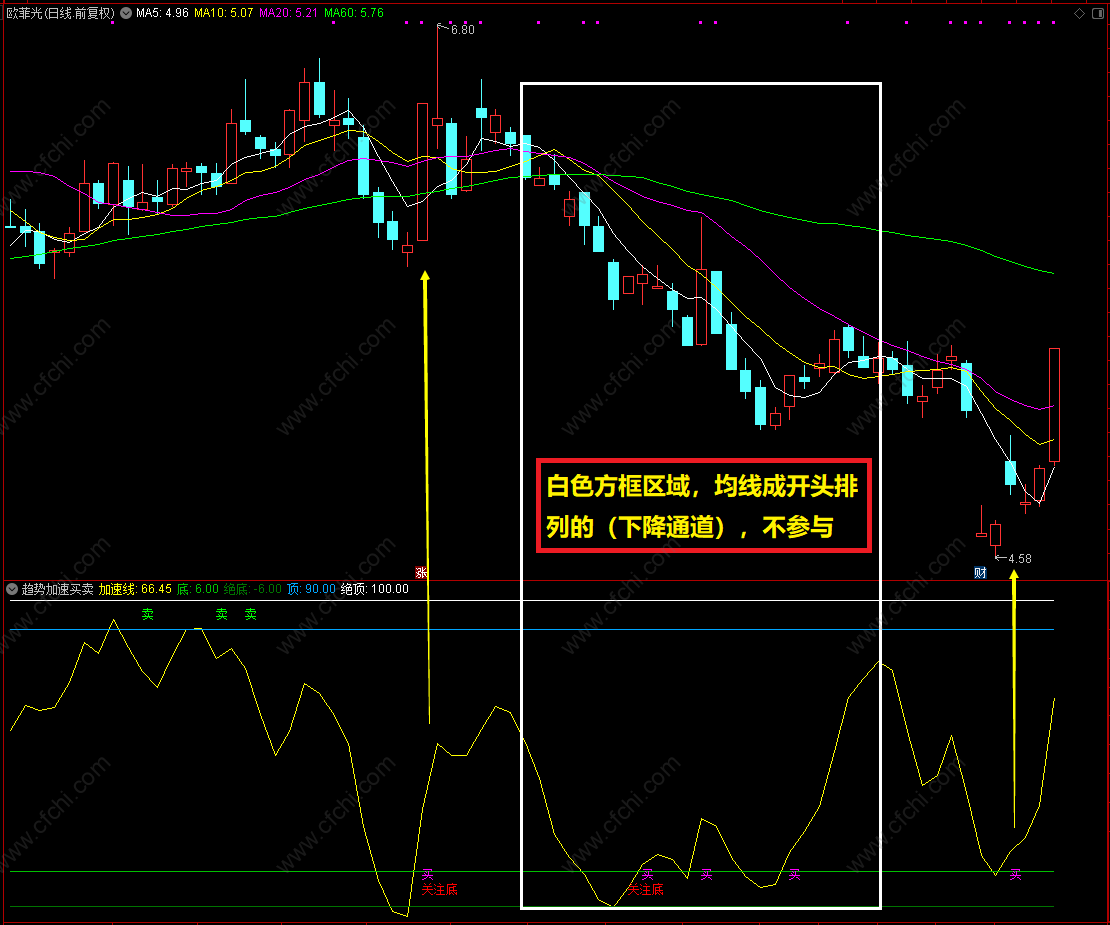Click the 趋势加速买卖 indicator name

click(x=57, y=589)
